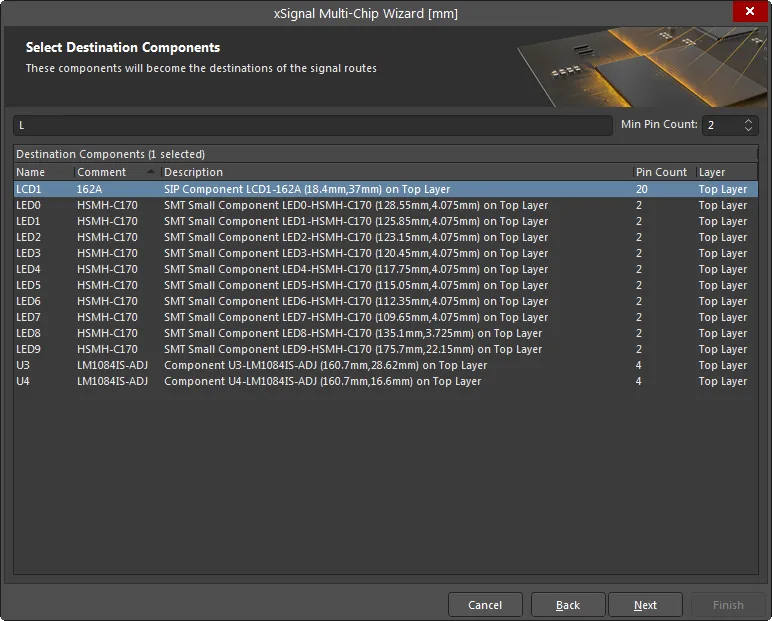Select the LED7 component row
Viewport: 772px width, 621px height.
(x=300, y=317)
